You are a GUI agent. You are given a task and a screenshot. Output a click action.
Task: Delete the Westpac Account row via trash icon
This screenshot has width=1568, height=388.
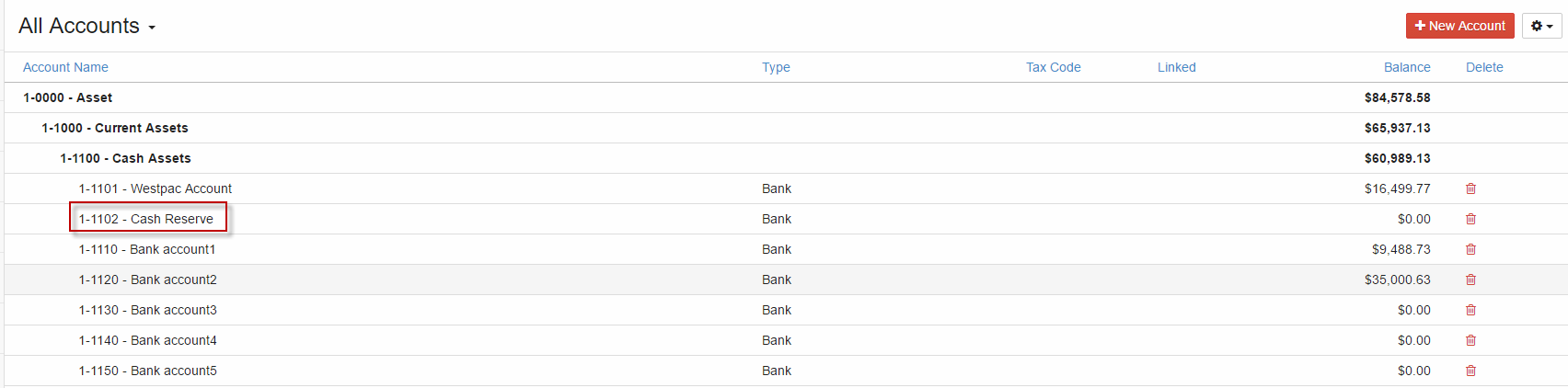1470,188
